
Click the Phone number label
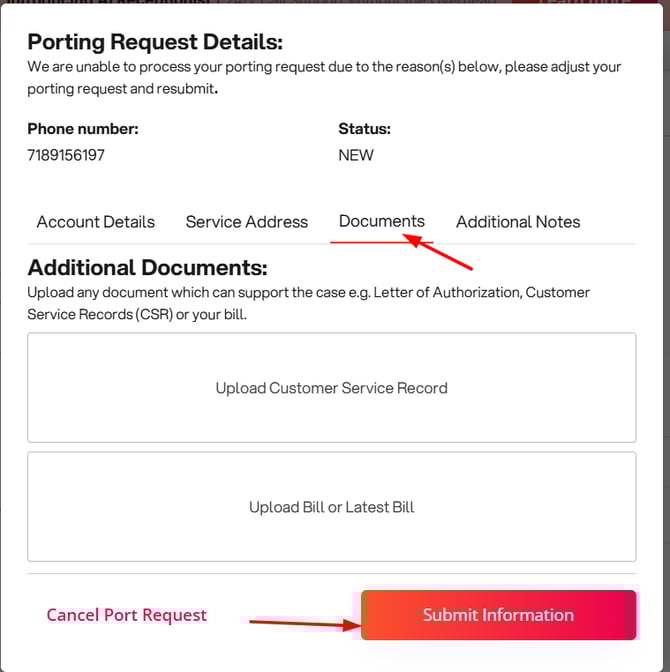point(83,128)
